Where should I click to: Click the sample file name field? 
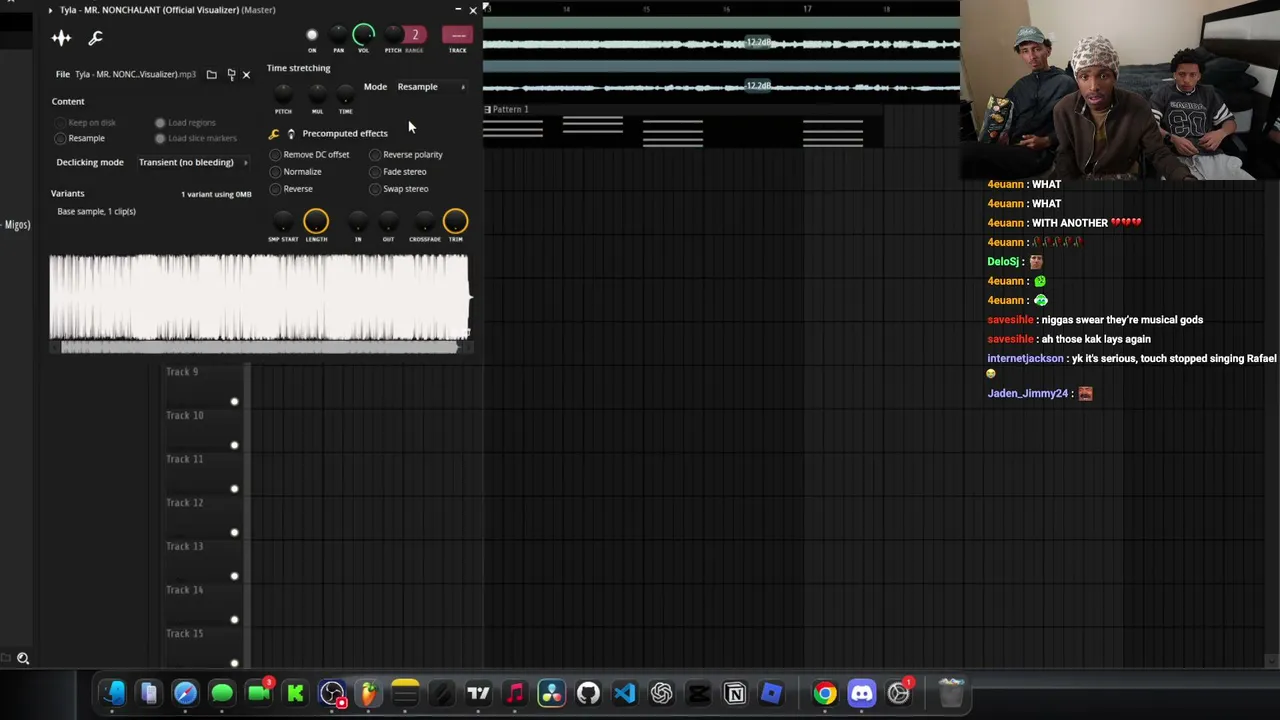point(135,74)
